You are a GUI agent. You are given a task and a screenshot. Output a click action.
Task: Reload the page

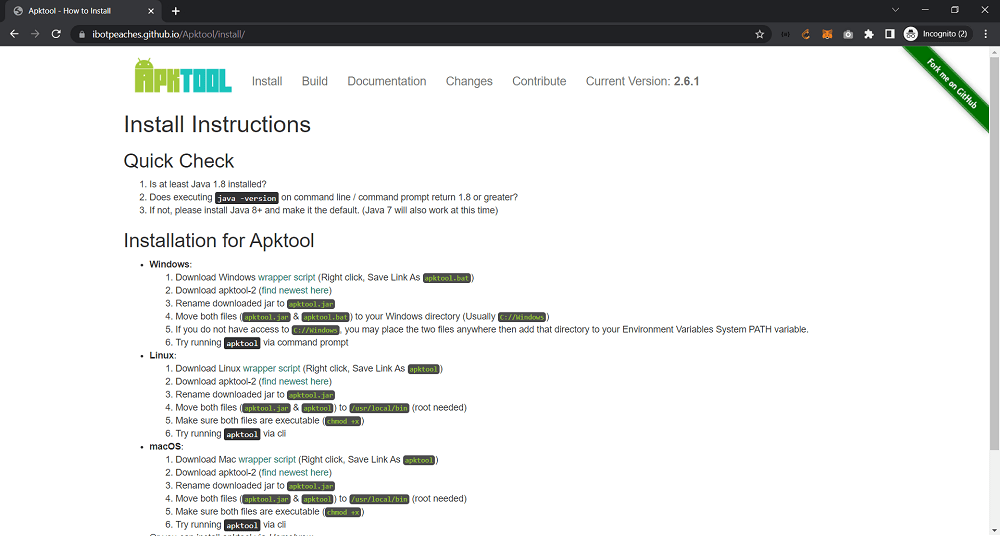click(x=56, y=34)
